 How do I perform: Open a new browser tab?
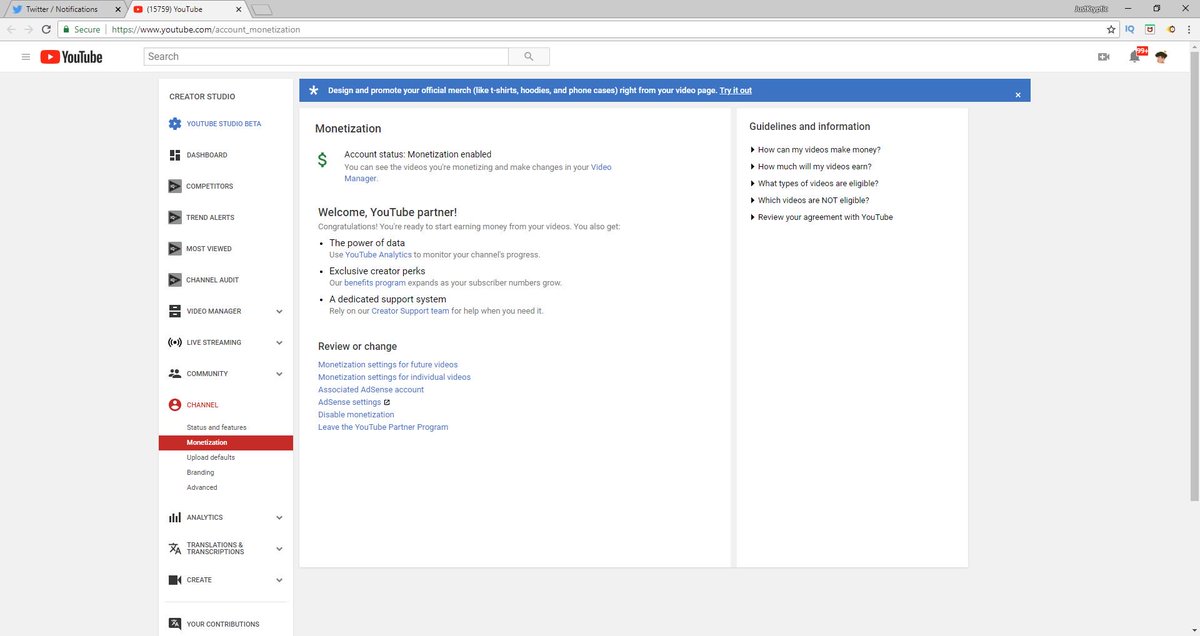(x=262, y=10)
